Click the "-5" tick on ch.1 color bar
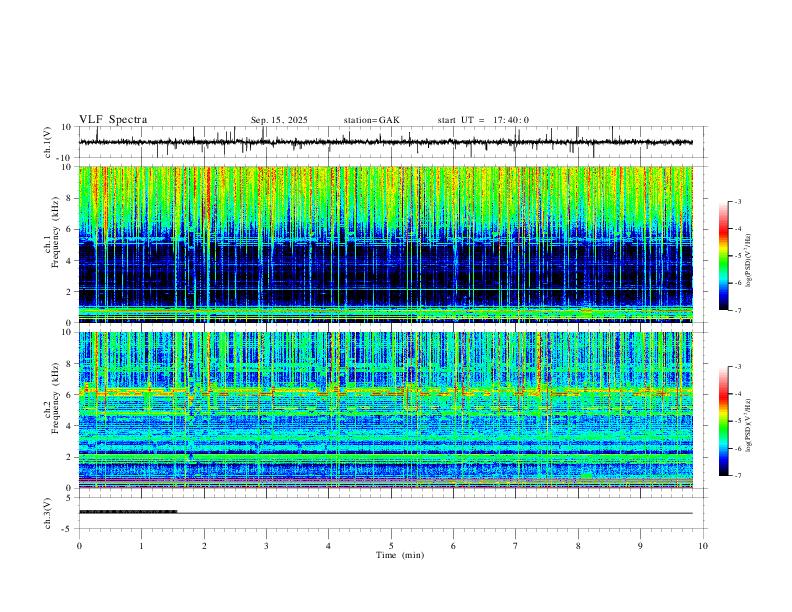Image resolution: width=792 pixels, height=612 pixels. [738, 256]
